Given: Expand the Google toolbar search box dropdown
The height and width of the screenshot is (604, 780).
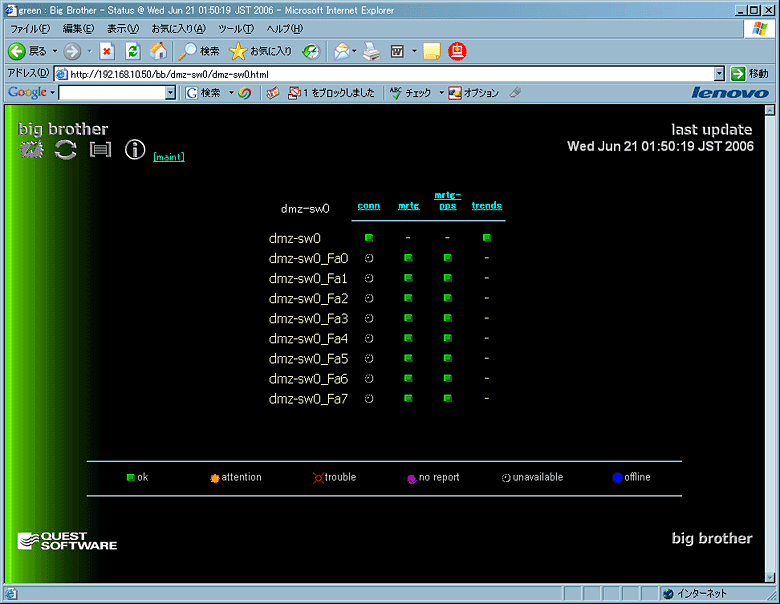Looking at the screenshot, I should coord(170,93).
